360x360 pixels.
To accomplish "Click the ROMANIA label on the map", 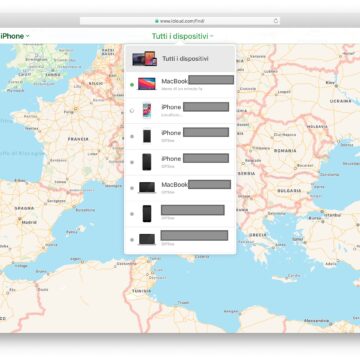I will (285, 151).
